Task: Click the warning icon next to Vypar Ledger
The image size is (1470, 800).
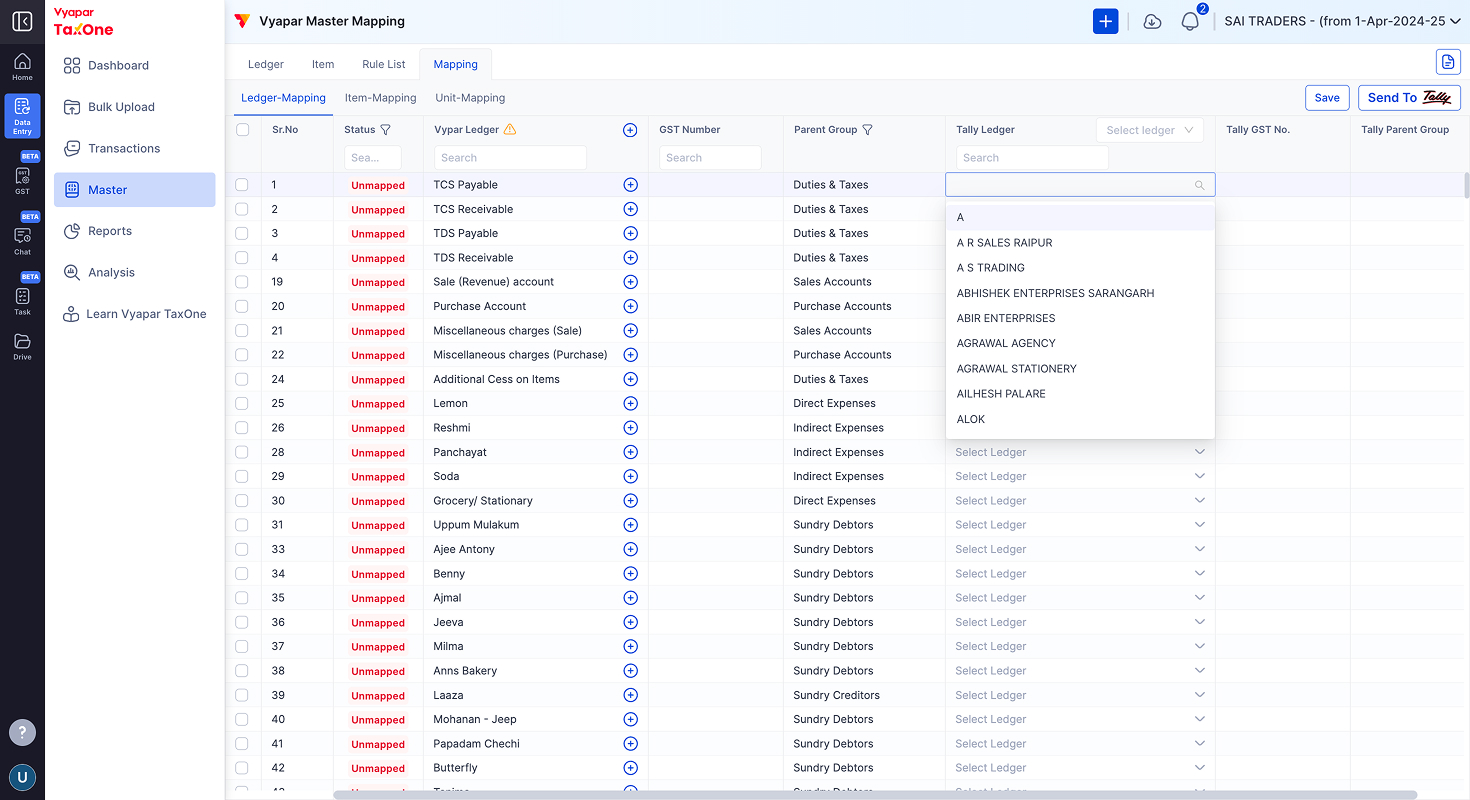Action: point(510,129)
